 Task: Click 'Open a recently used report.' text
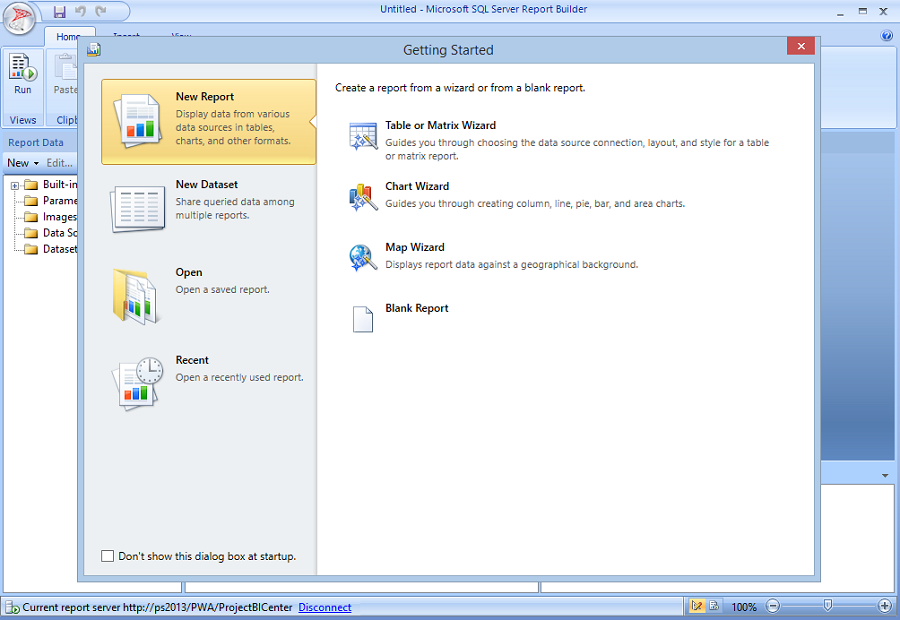tap(239, 377)
